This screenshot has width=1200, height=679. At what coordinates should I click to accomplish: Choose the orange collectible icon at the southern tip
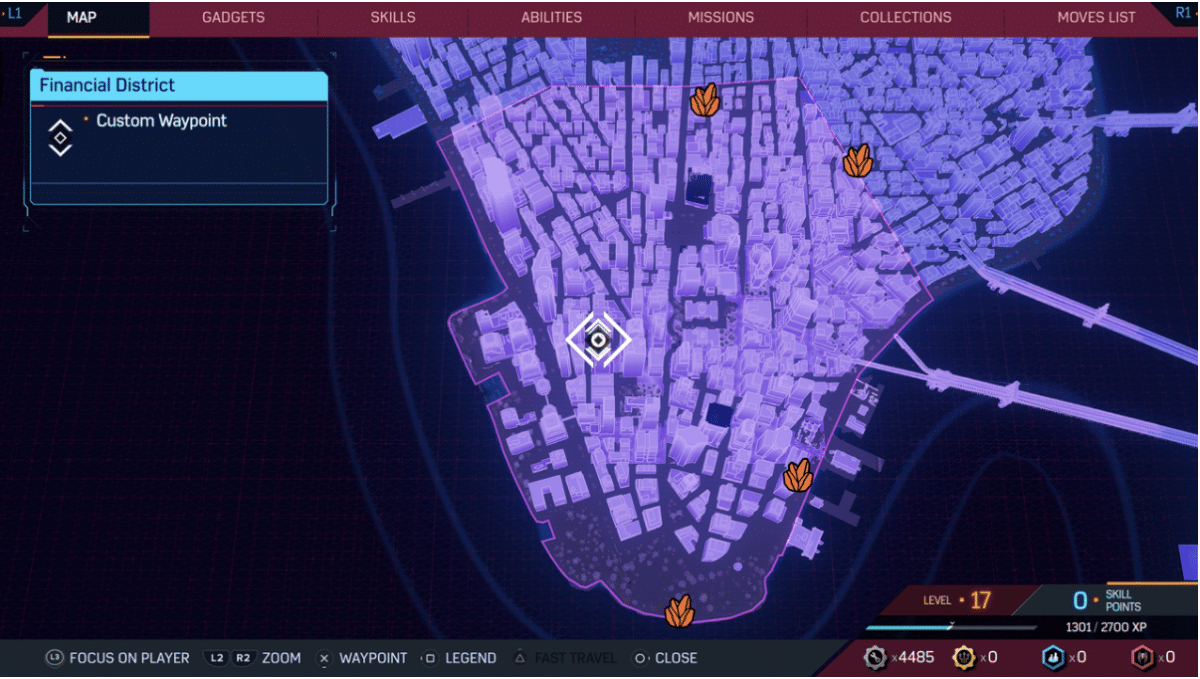[x=680, y=611]
